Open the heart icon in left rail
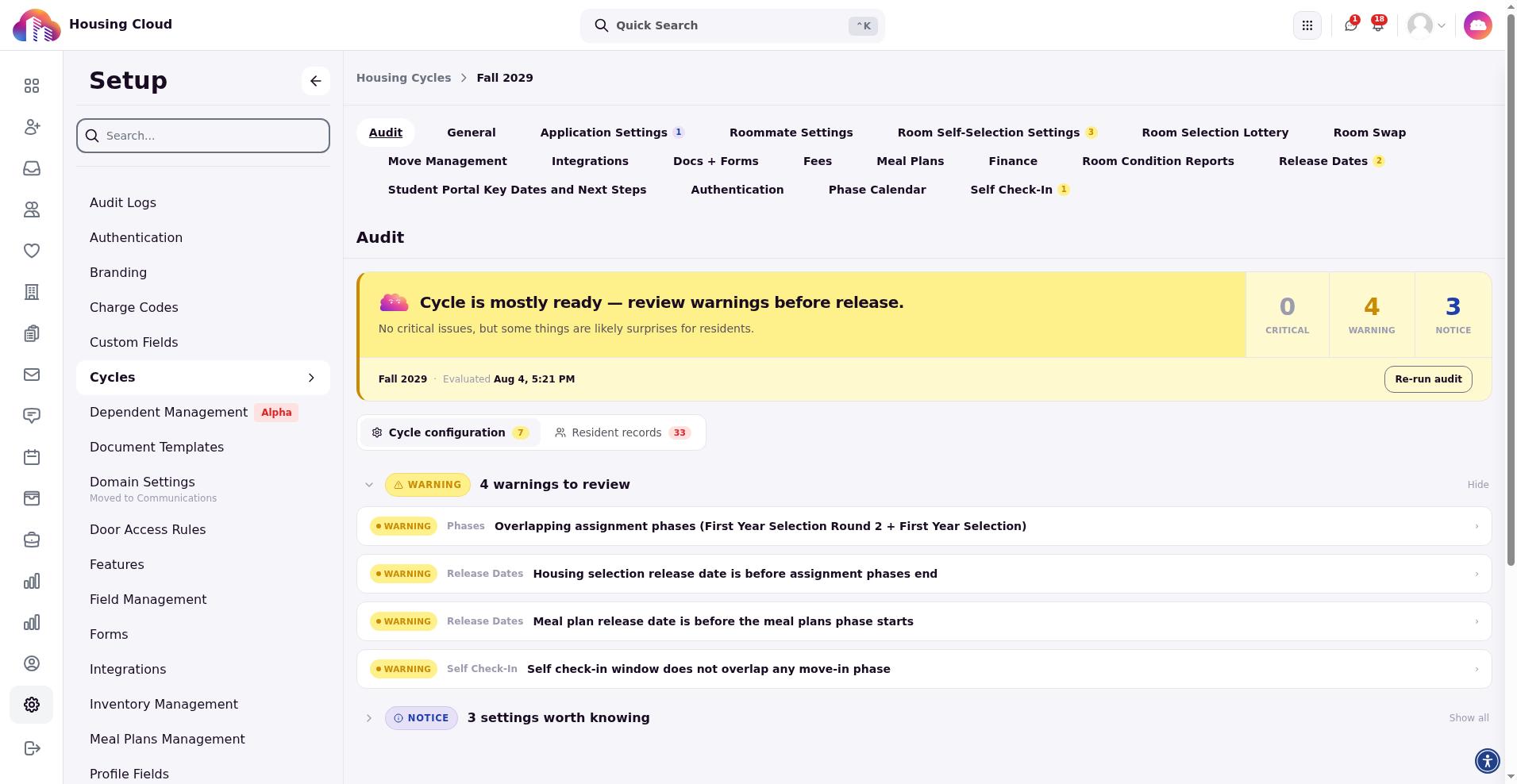Viewport: 1517px width, 784px height. (x=32, y=251)
